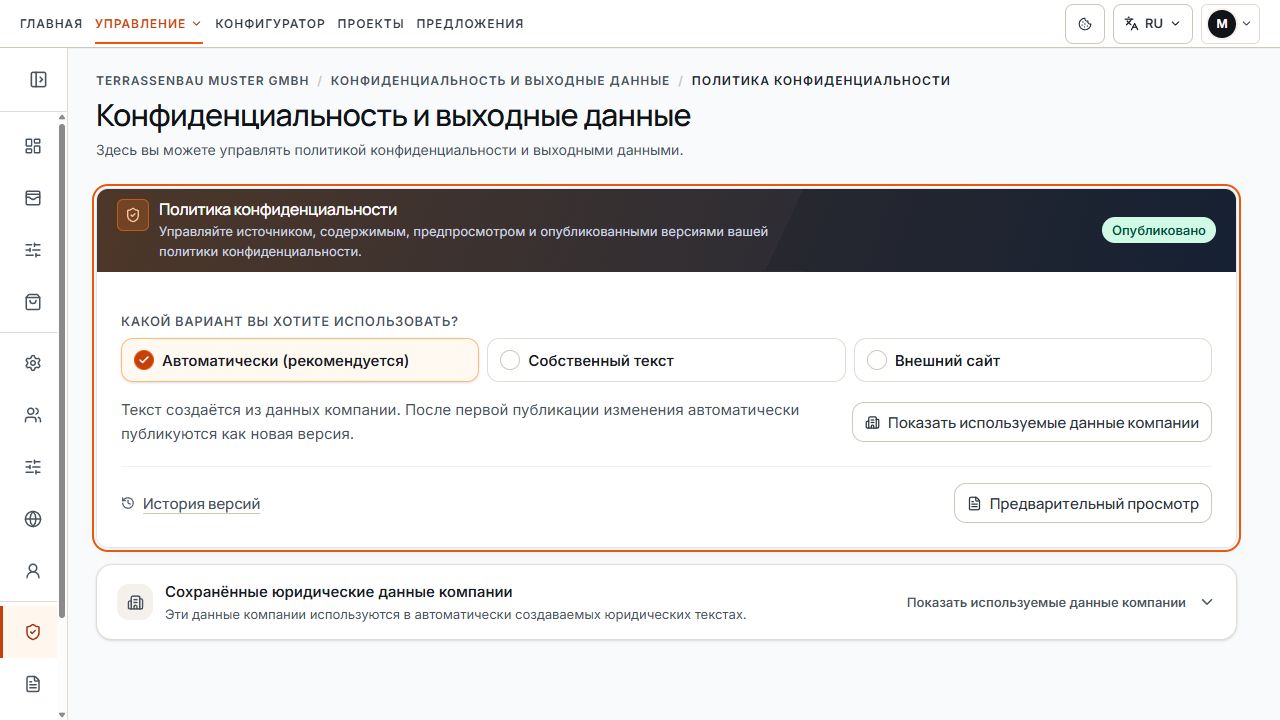The width and height of the screenshot is (1280, 720).
Task: Open История версий link
Action: coord(201,504)
